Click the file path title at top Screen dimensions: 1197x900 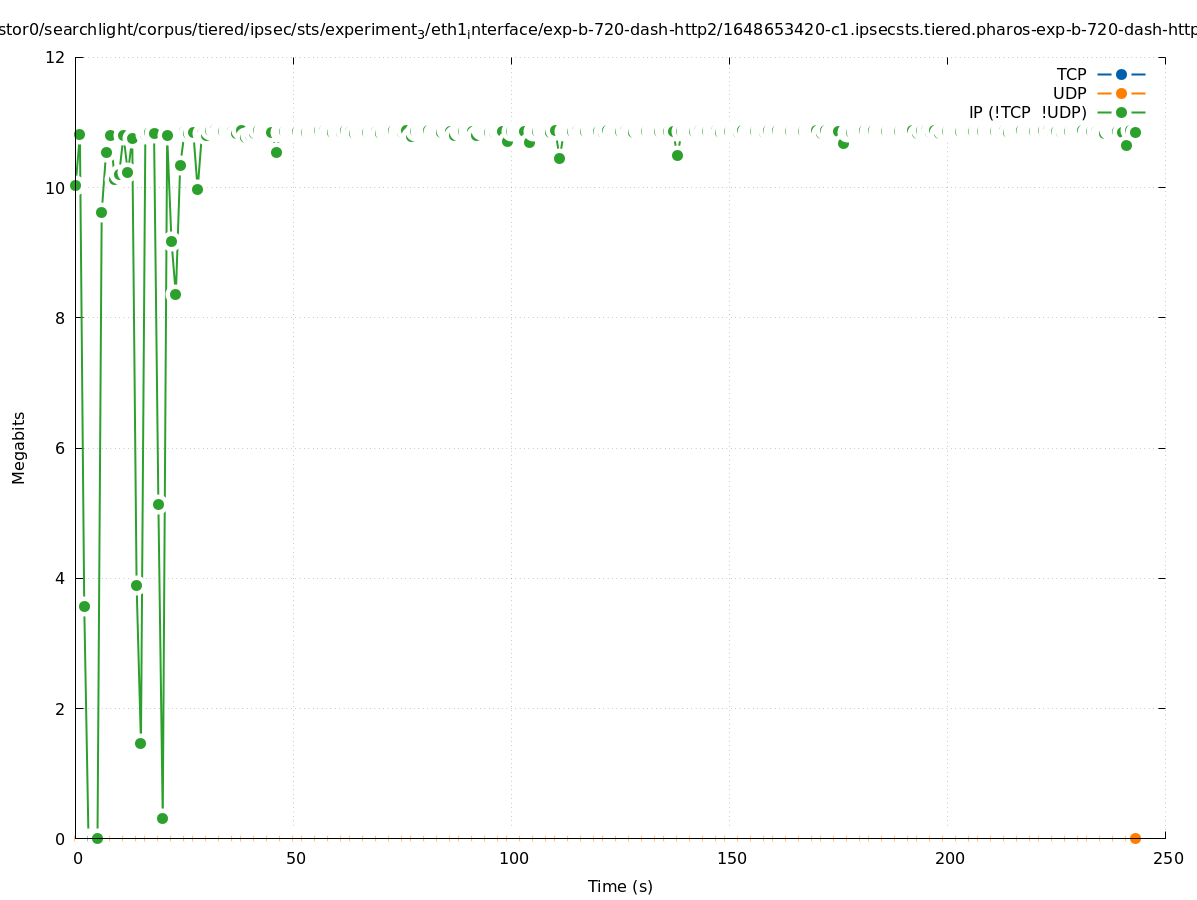[x=598, y=30]
